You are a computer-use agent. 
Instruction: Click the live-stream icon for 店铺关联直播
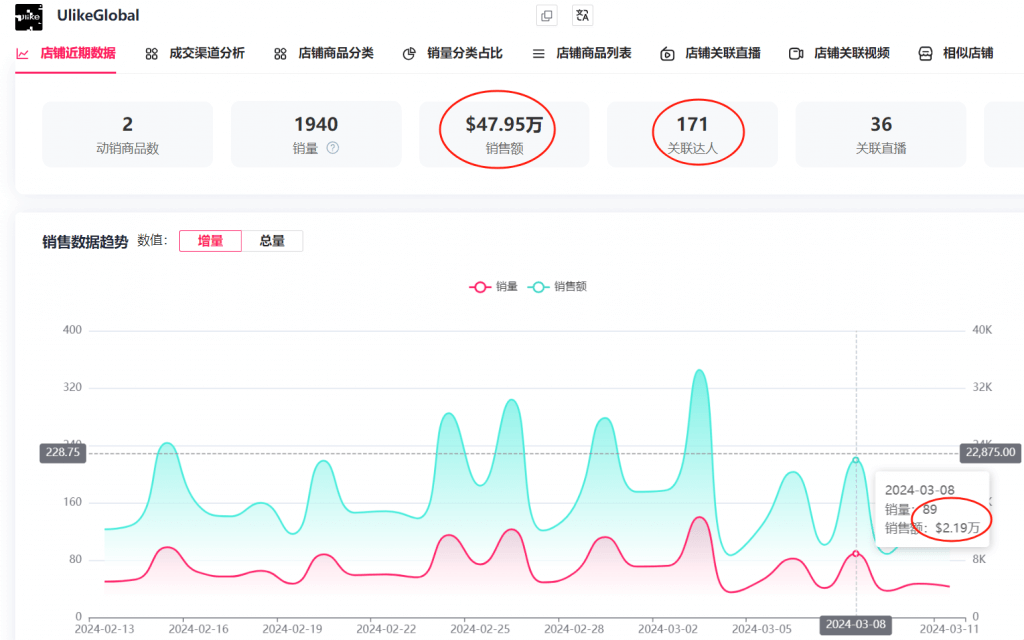pyautogui.click(x=667, y=53)
